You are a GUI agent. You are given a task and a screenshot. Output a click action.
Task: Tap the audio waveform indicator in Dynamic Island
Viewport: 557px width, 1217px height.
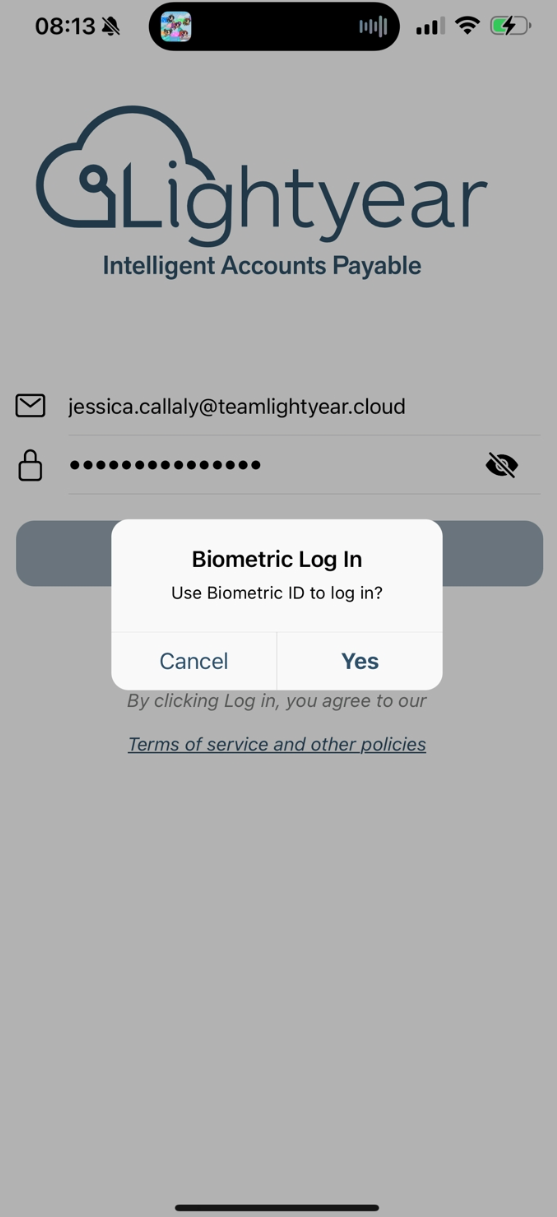pos(373,26)
